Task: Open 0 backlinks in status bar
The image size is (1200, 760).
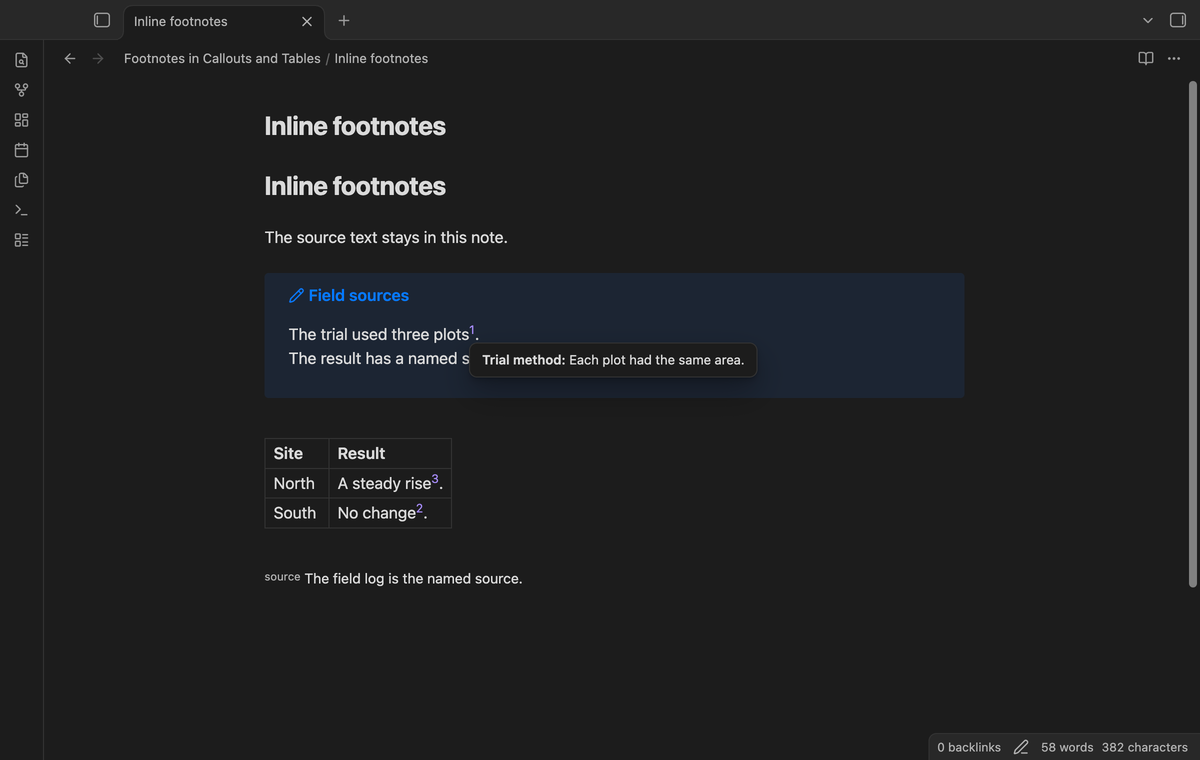Action: (x=969, y=747)
